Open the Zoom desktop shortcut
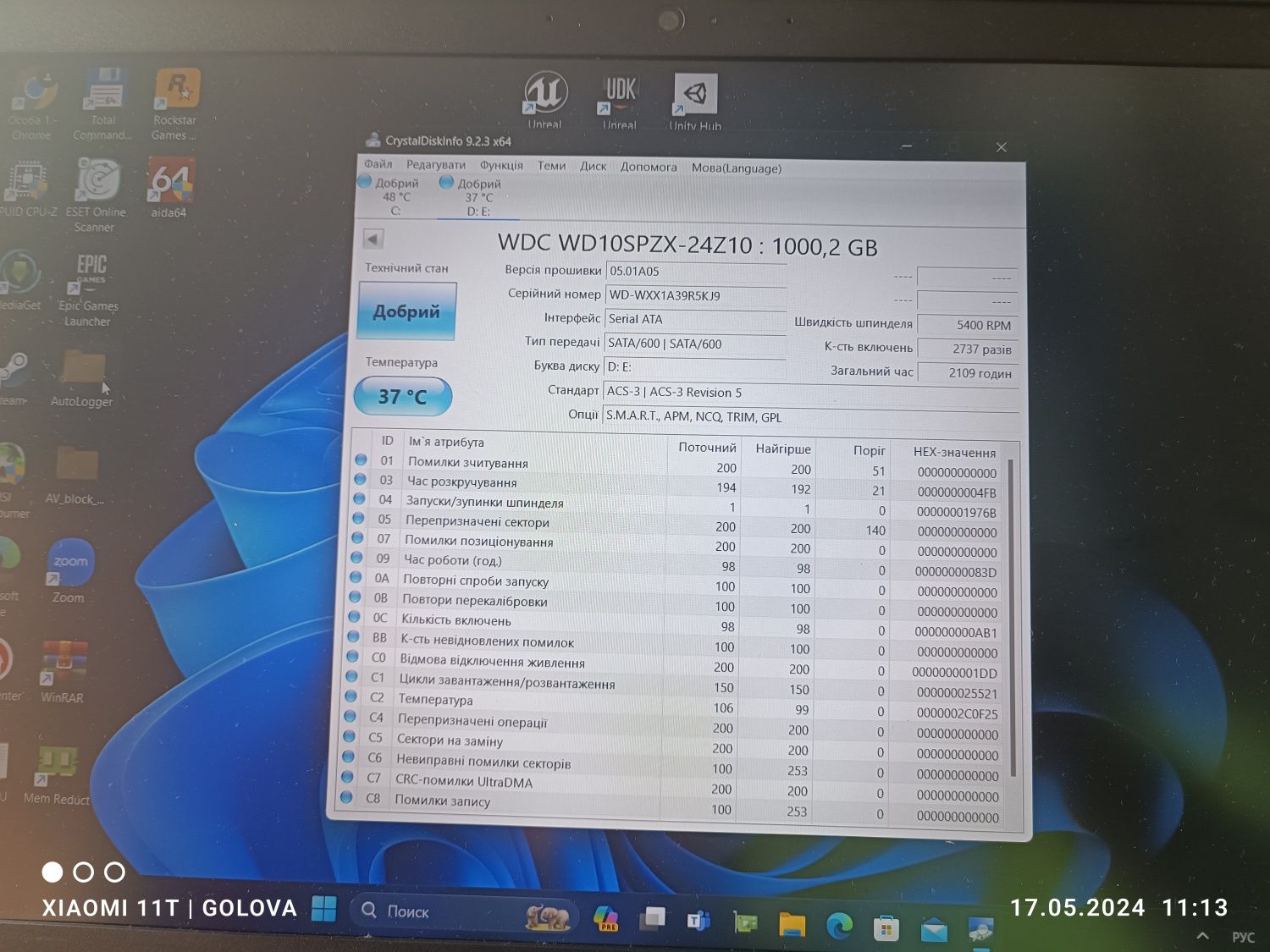1270x952 pixels. pos(69,571)
